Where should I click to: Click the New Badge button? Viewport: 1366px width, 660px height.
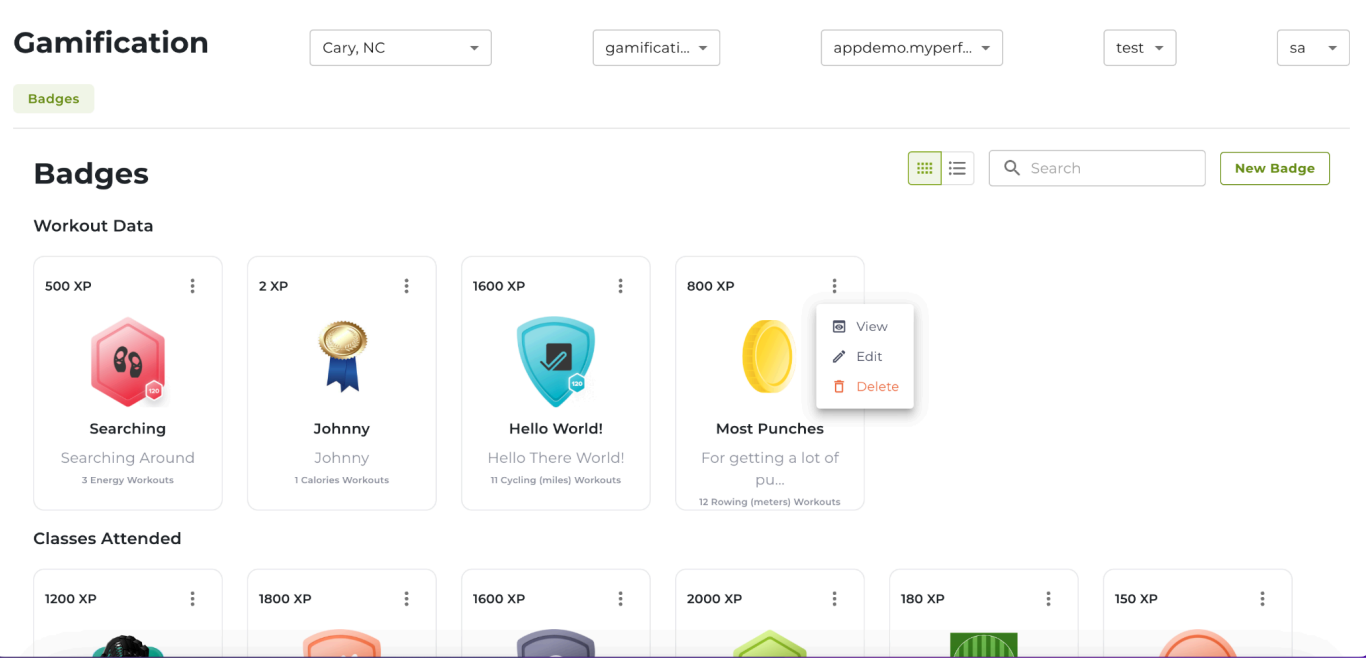coord(1274,168)
